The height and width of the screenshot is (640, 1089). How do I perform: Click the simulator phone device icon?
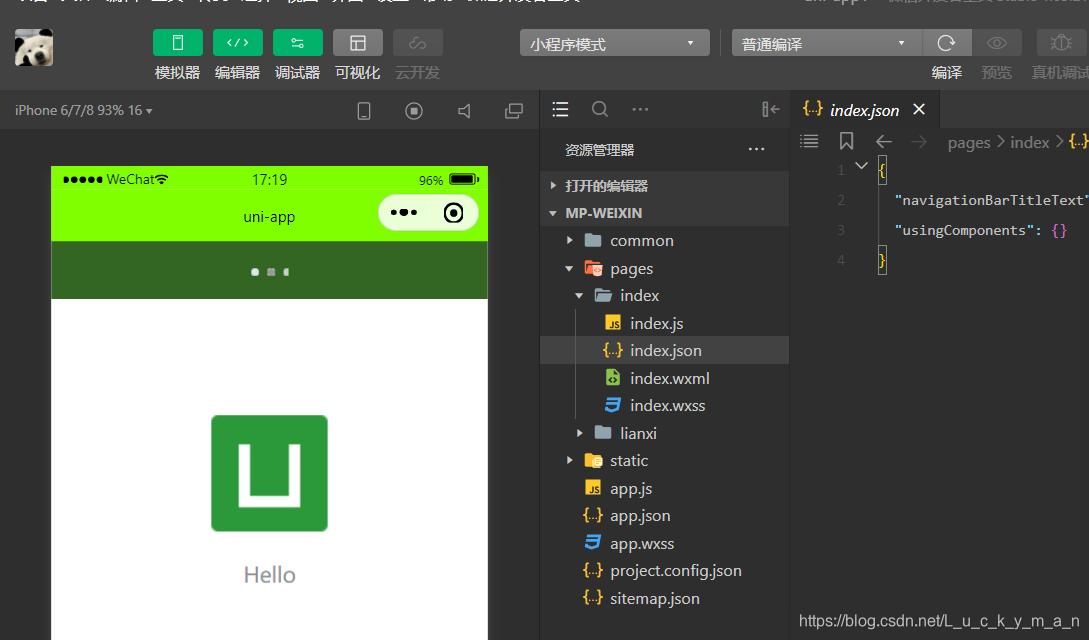(x=364, y=111)
